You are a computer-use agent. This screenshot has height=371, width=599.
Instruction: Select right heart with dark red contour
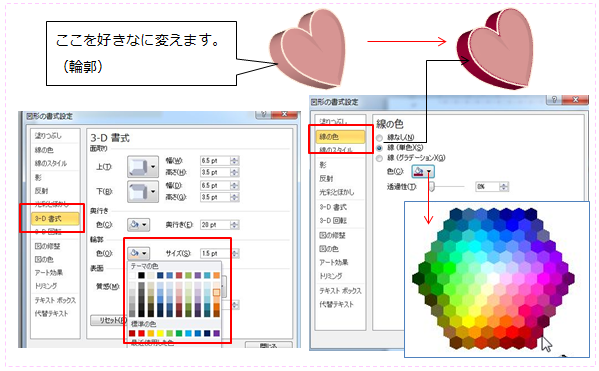(x=495, y=48)
